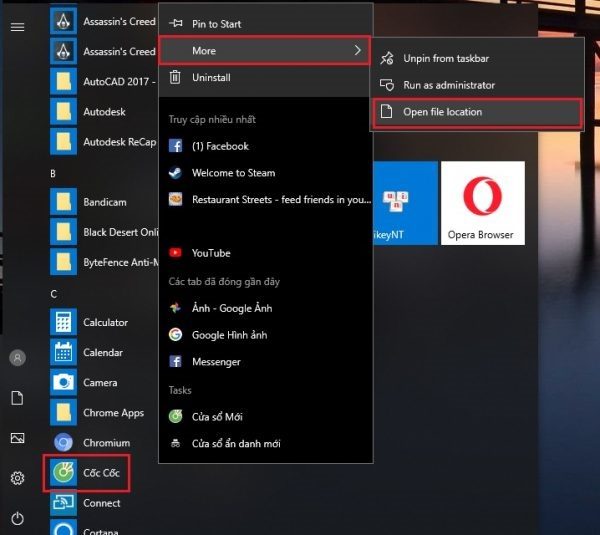The height and width of the screenshot is (535, 600).
Task: Select Unpin from taskbar
Action: pos(477,58)
